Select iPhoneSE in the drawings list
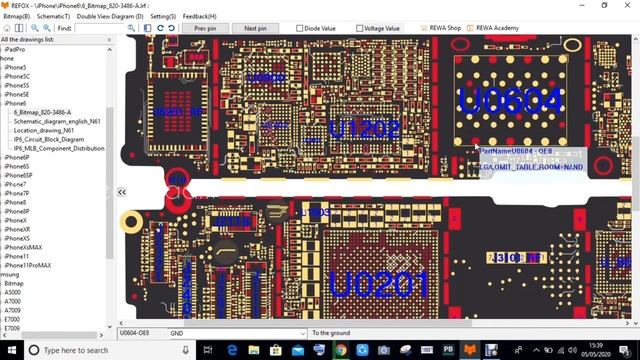The width and height of the screenshot is (640, 360). 17,94
